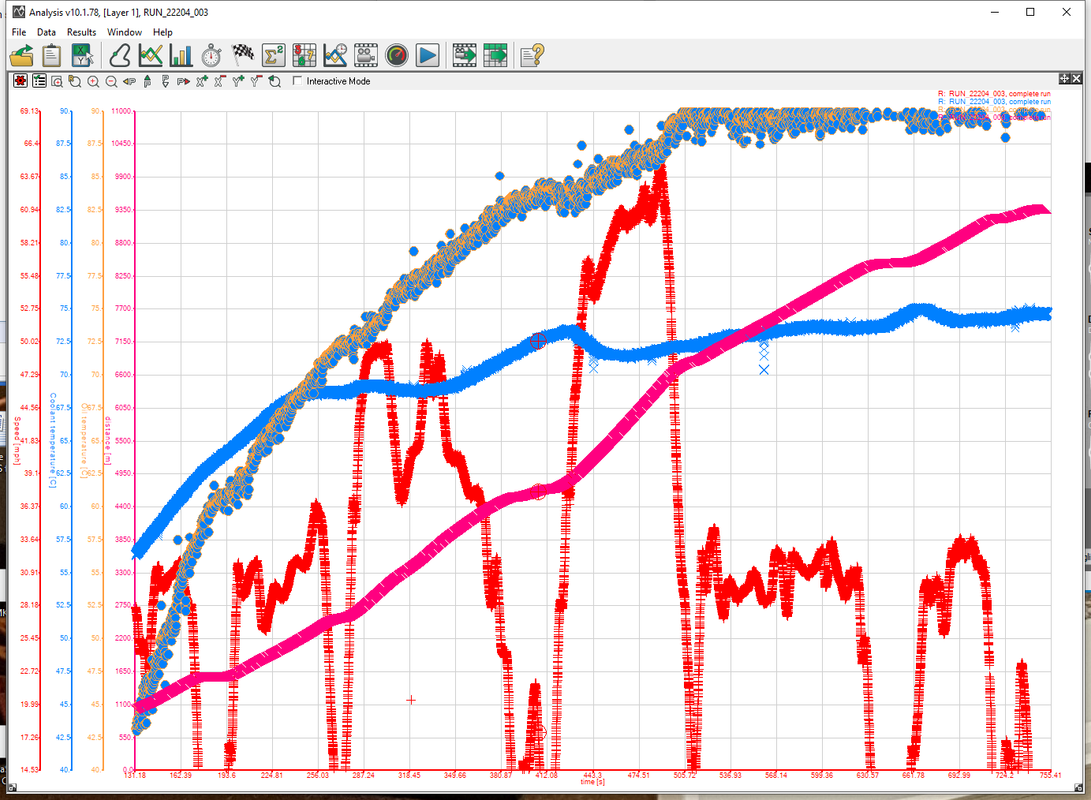Click the graph panel move handle icon
The height and width of the screenshot is (800, 1091).
coord(1065,79)
